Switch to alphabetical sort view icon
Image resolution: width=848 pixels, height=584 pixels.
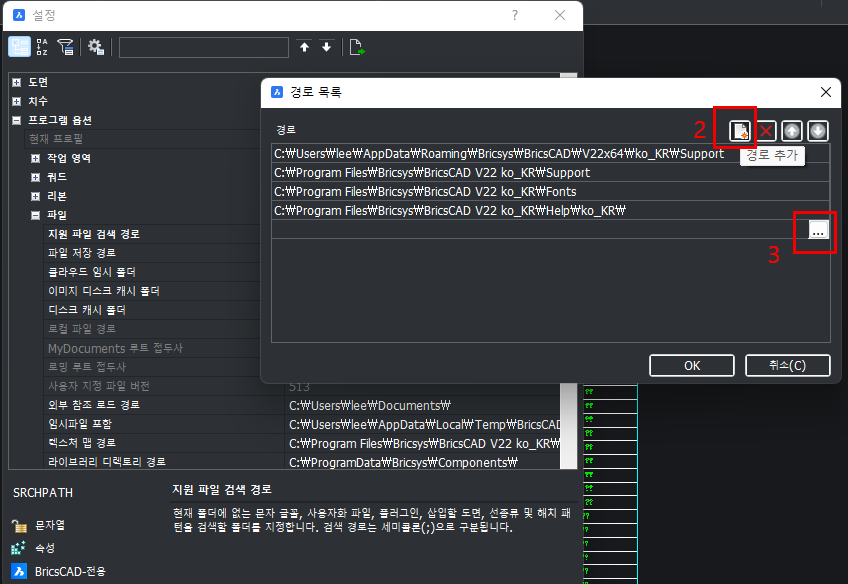coord(42,47)
